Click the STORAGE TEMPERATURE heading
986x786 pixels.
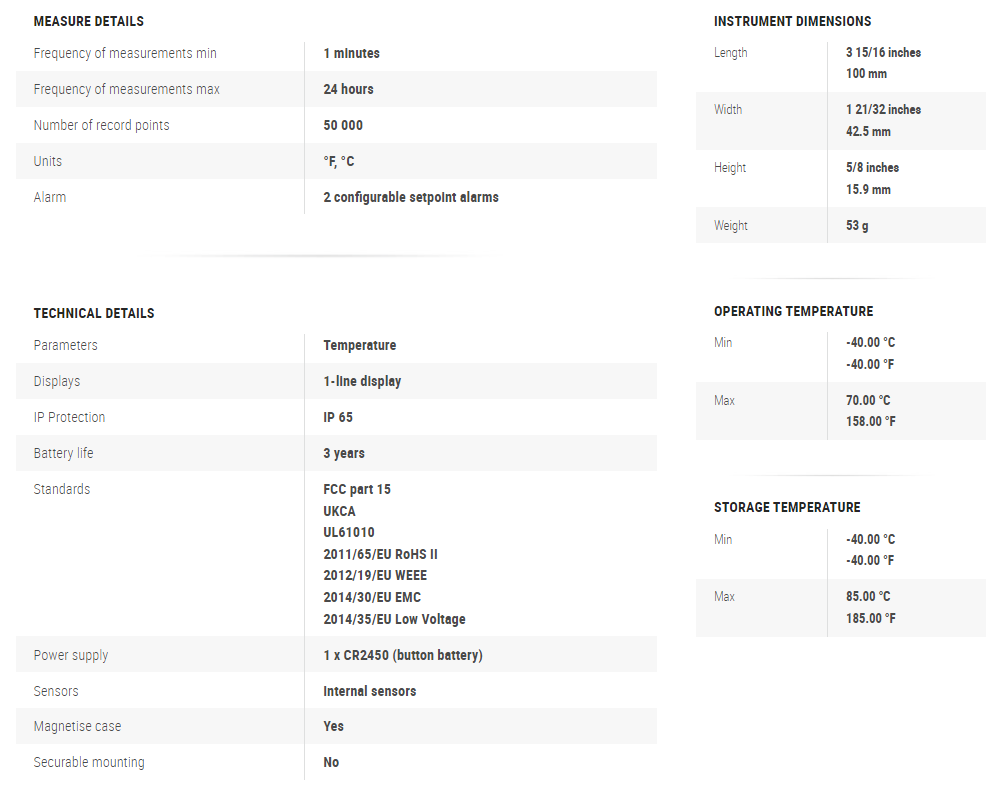[787, 507]
